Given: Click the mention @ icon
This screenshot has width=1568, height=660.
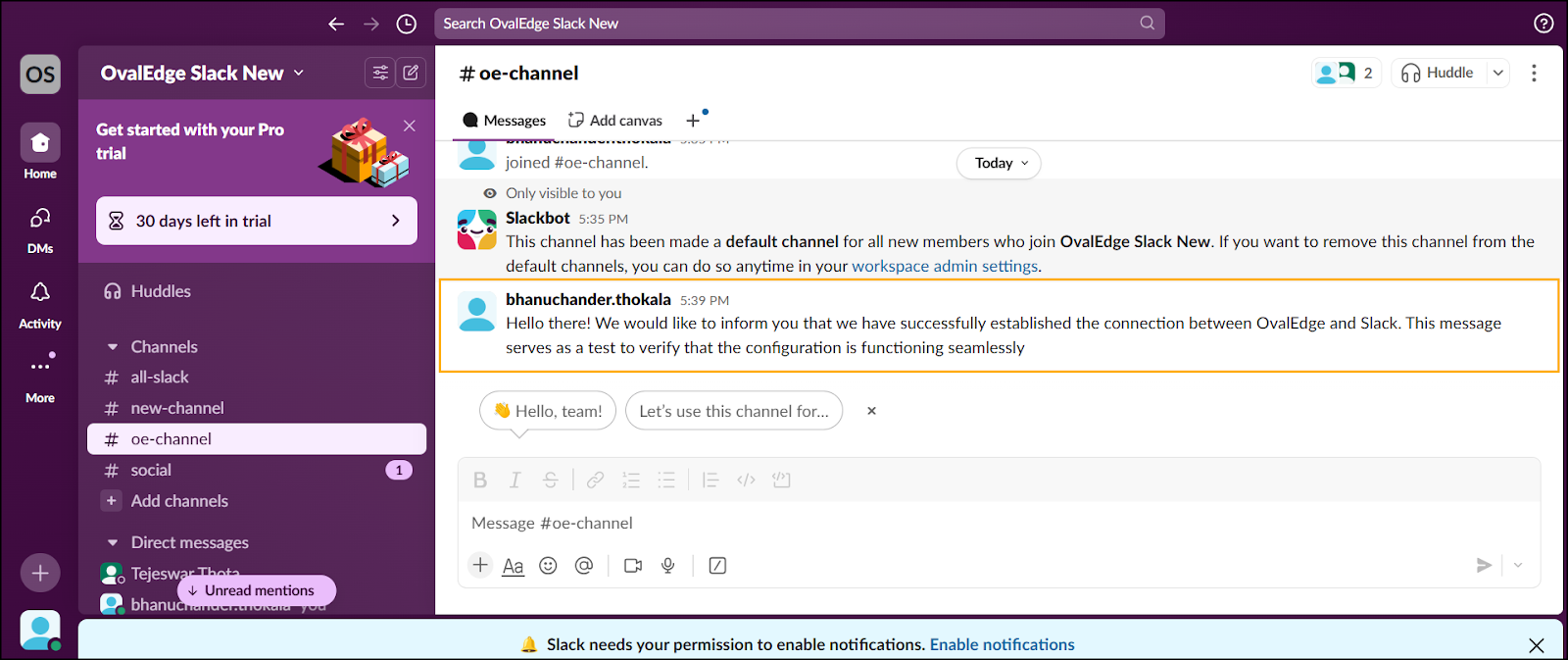Looking at the screenshot, I should click(584, 566).
